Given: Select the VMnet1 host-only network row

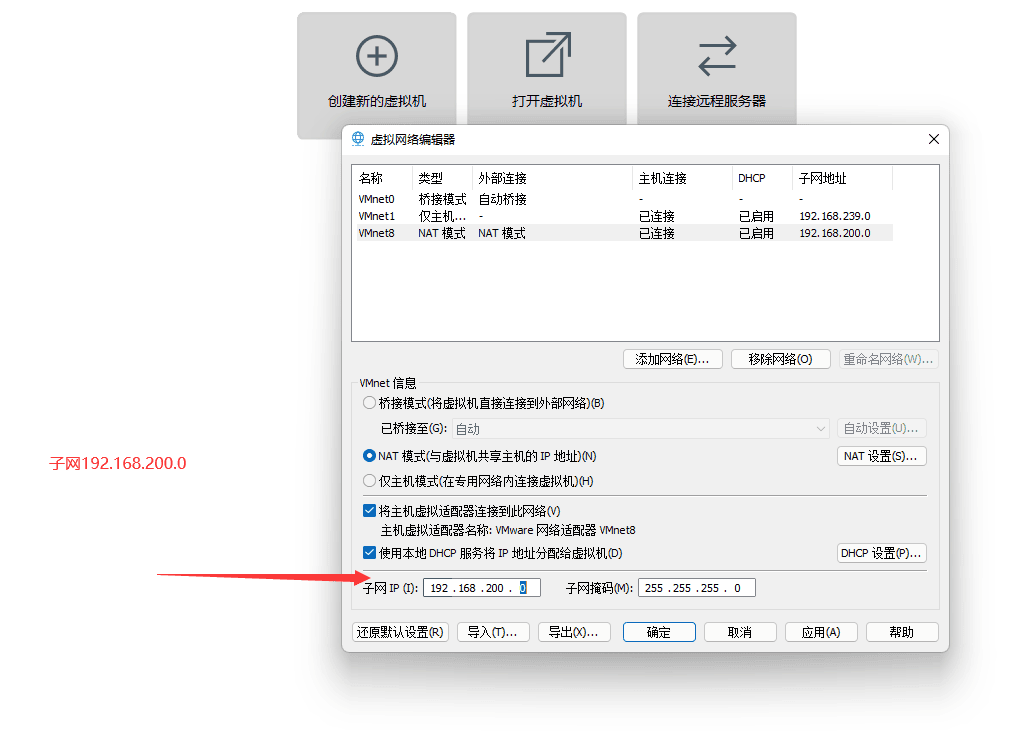Looking at the screenshot, I should (x=377, y=216).
